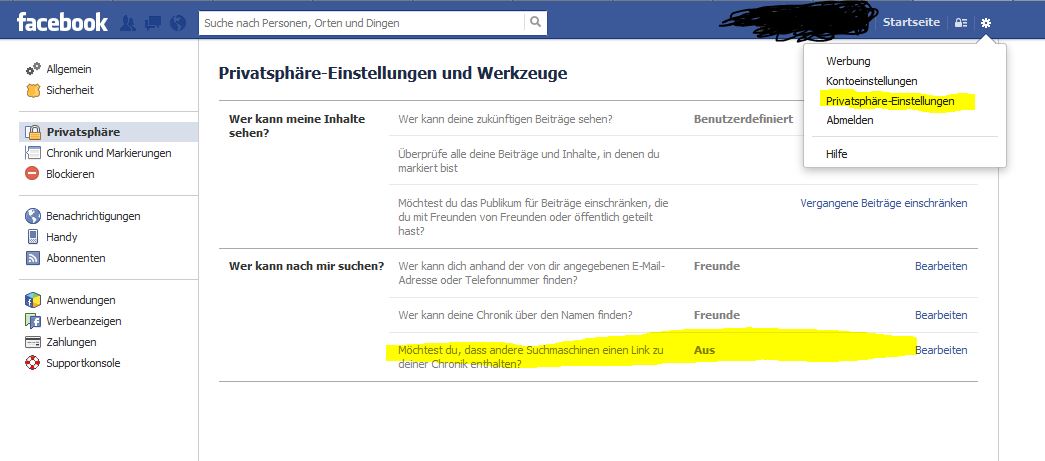
Task: Open friend requests icon in top bar
Action: 128,23
